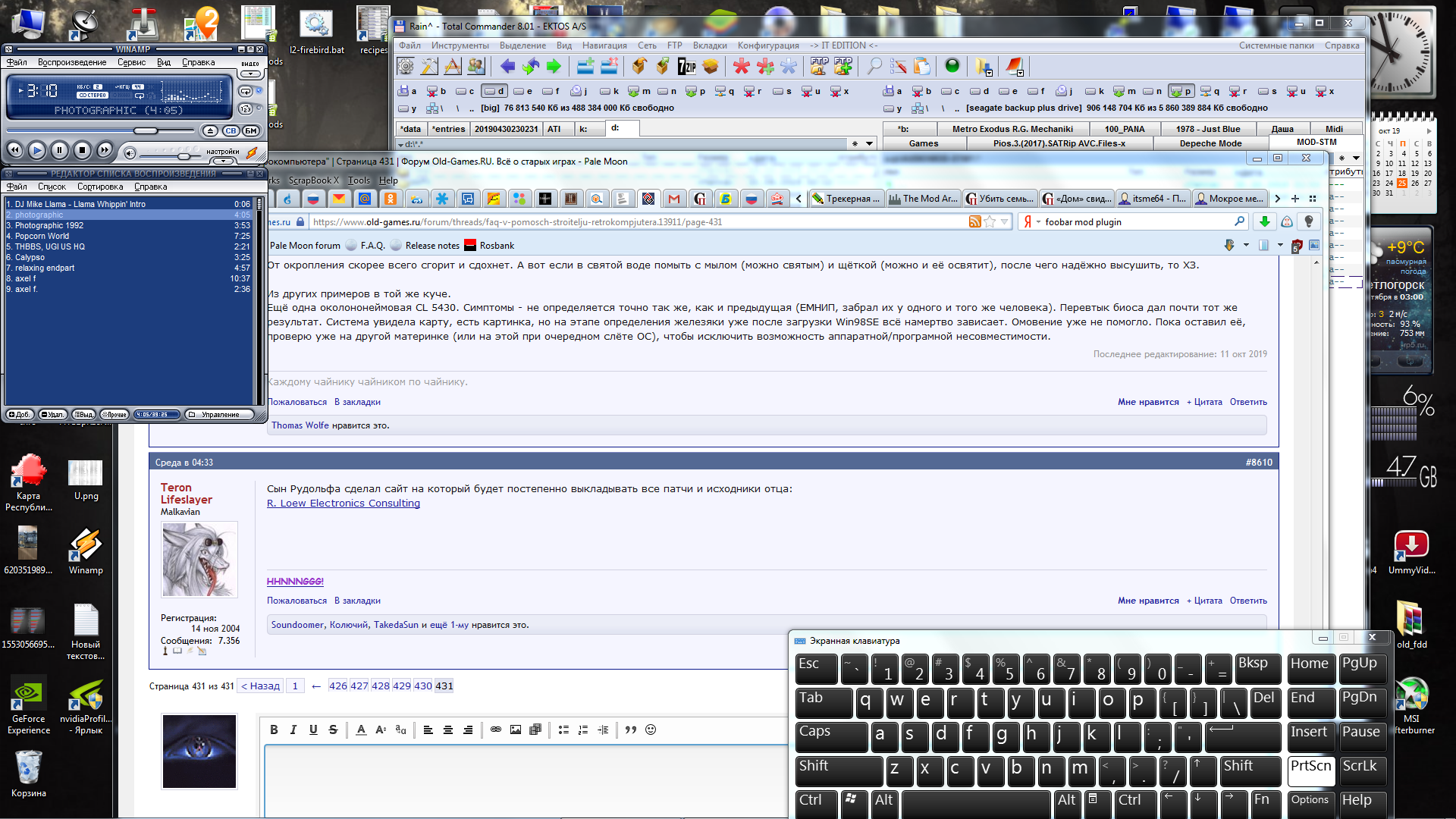Click the RSS feed icon in address bar
1456x819 pixels.
[974, 221]
